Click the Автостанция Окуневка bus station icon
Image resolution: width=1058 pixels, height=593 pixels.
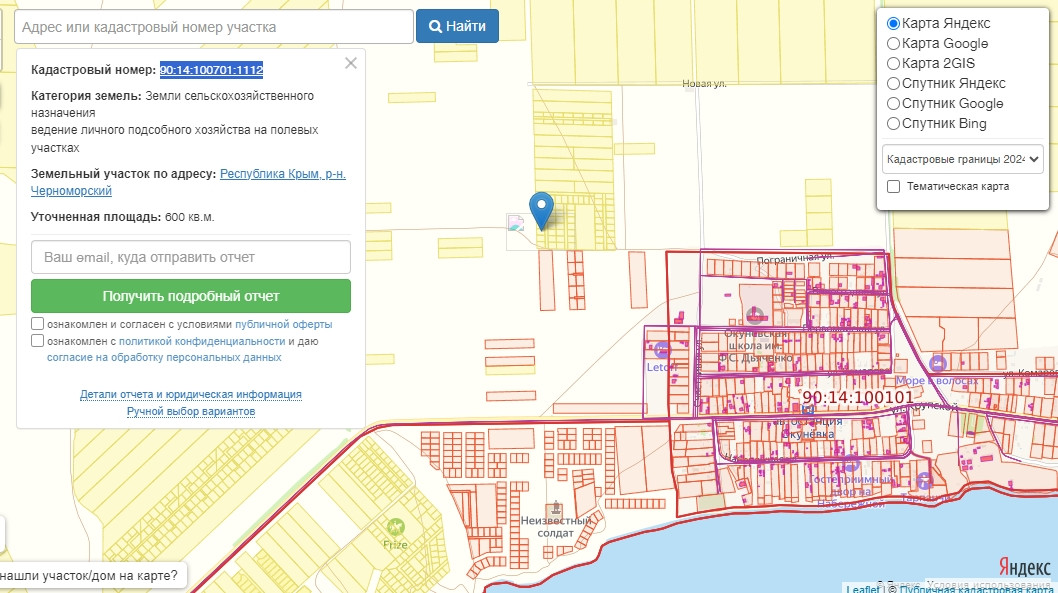tap(807, 409)
